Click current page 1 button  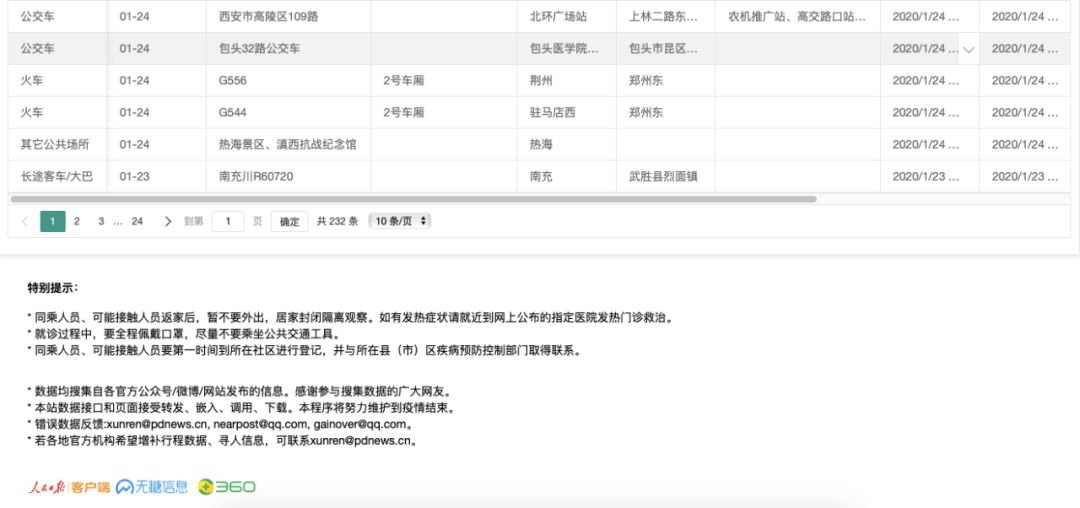click(x=53, y=221)
